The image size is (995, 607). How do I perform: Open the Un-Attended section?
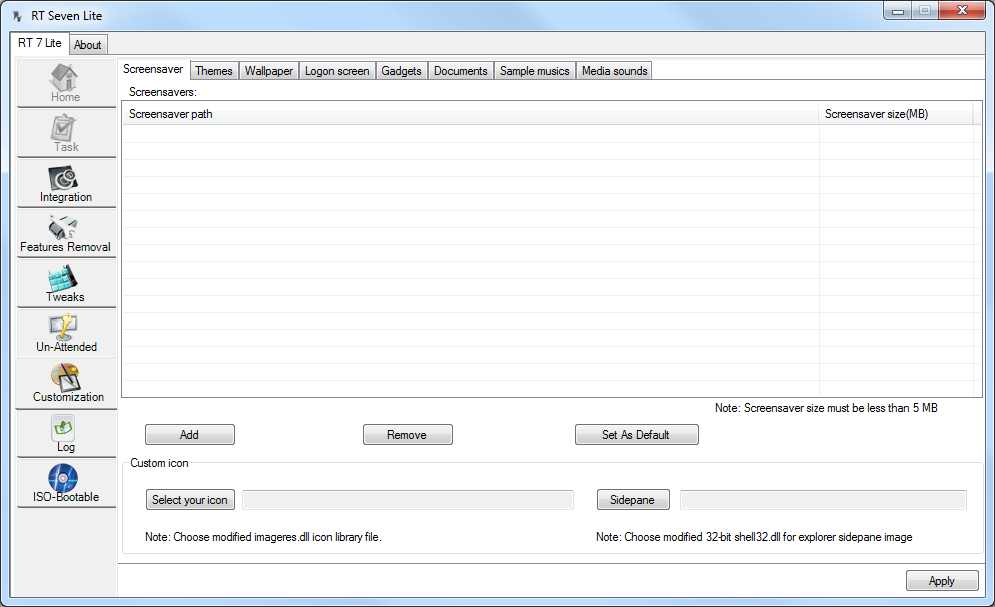(x=66, y=334)
